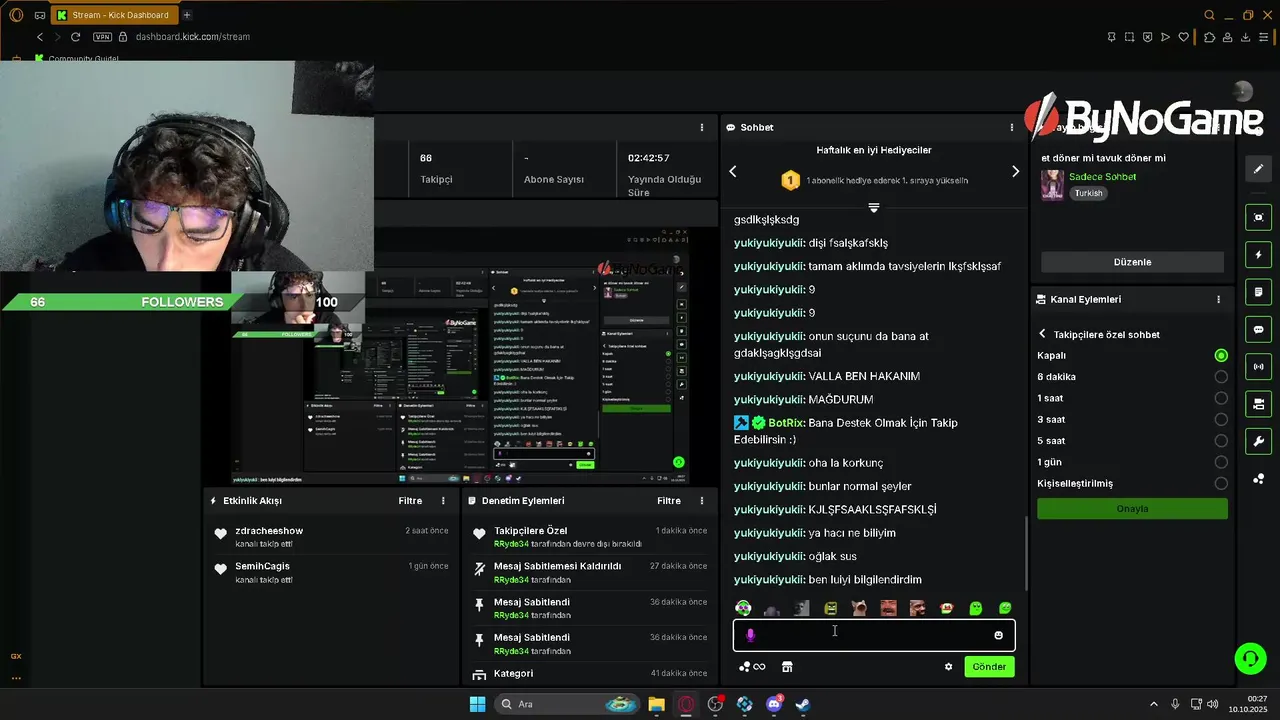Click Takipçilere Özel moderation entry
The height and width of the screenshot is (720, 1280).
(590, 537)
